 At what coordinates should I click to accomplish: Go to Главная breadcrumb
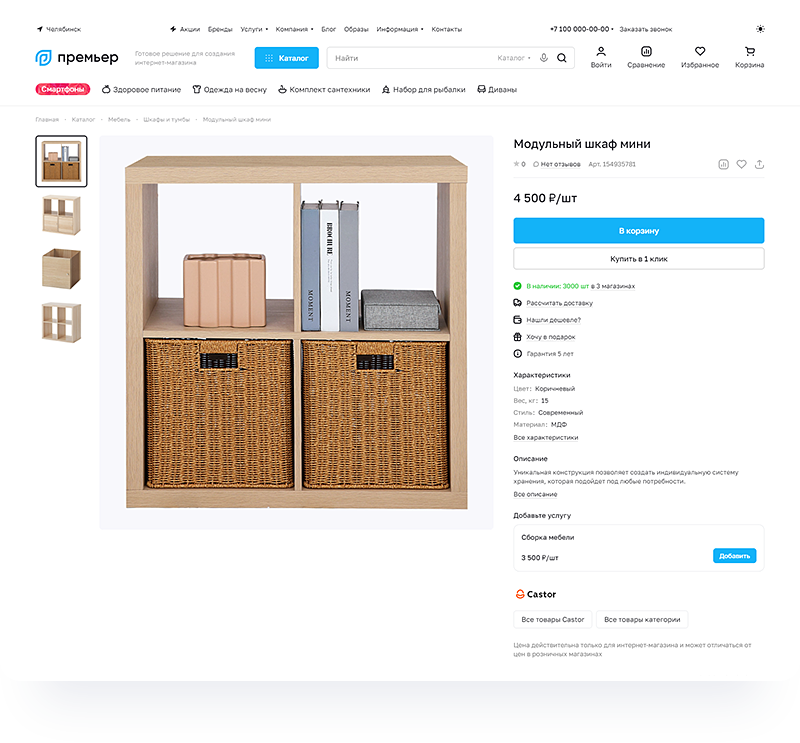click(x=47, y=119)
